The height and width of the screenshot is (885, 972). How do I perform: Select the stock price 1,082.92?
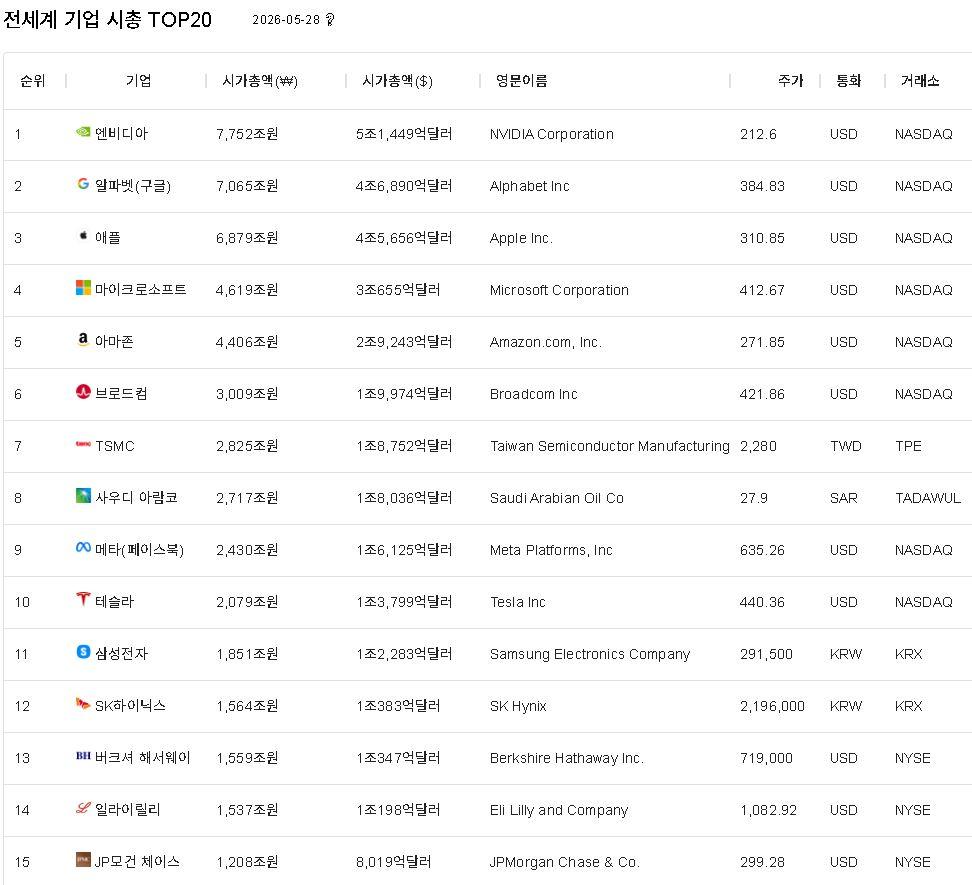coord(769,810)
